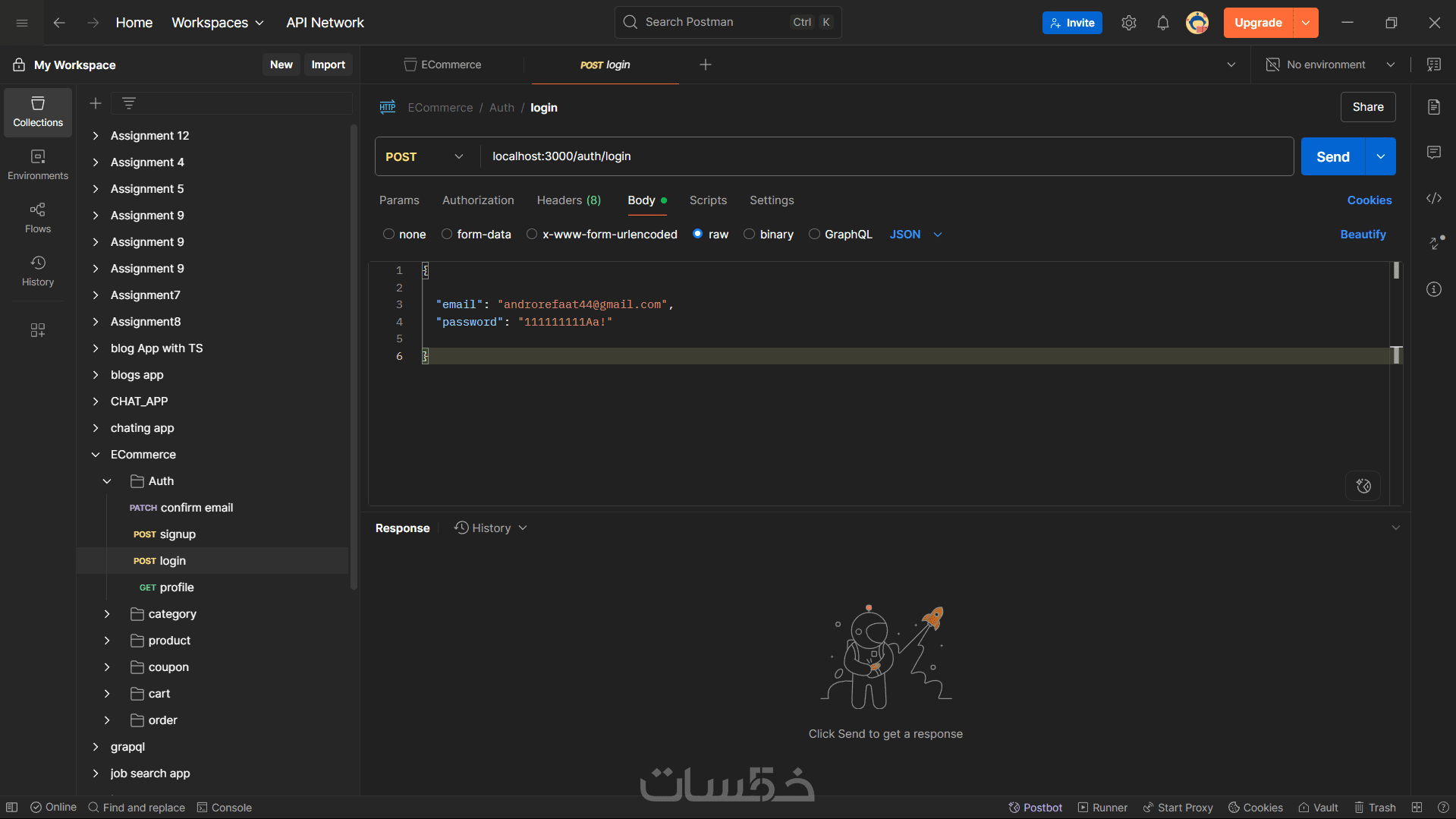Click the Search Postman field
The image size is (1456, 819).
click(x=728, y=23)
